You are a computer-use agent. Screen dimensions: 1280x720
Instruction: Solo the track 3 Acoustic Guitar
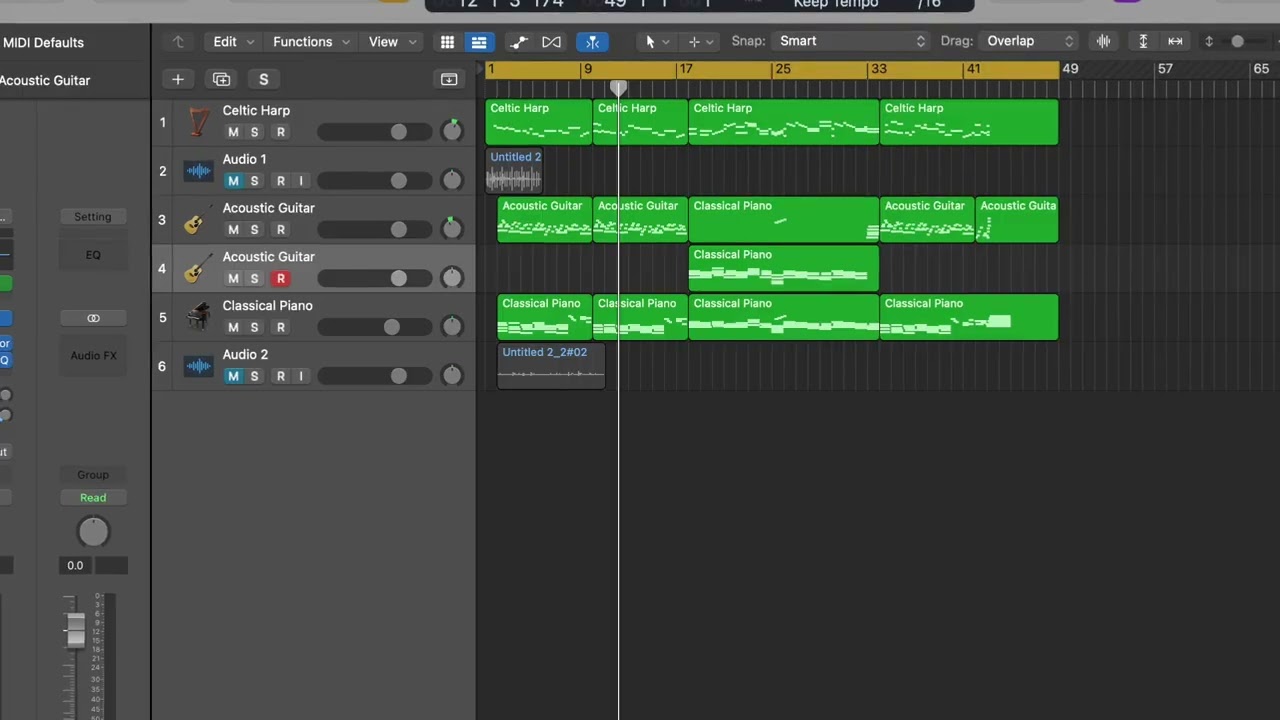tap(254, 230)
